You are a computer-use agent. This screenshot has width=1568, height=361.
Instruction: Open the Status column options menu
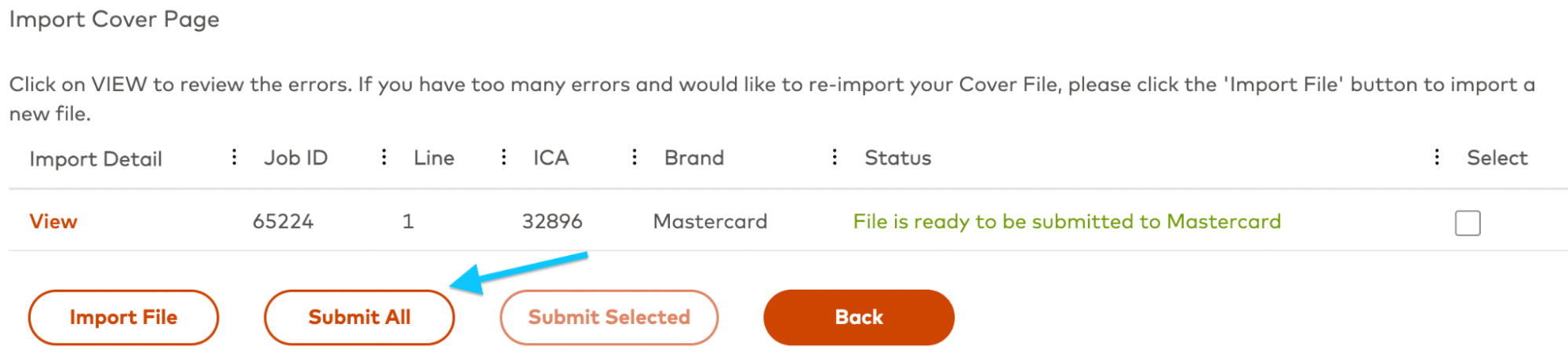pyautogui.click(x=1436, y=157)
